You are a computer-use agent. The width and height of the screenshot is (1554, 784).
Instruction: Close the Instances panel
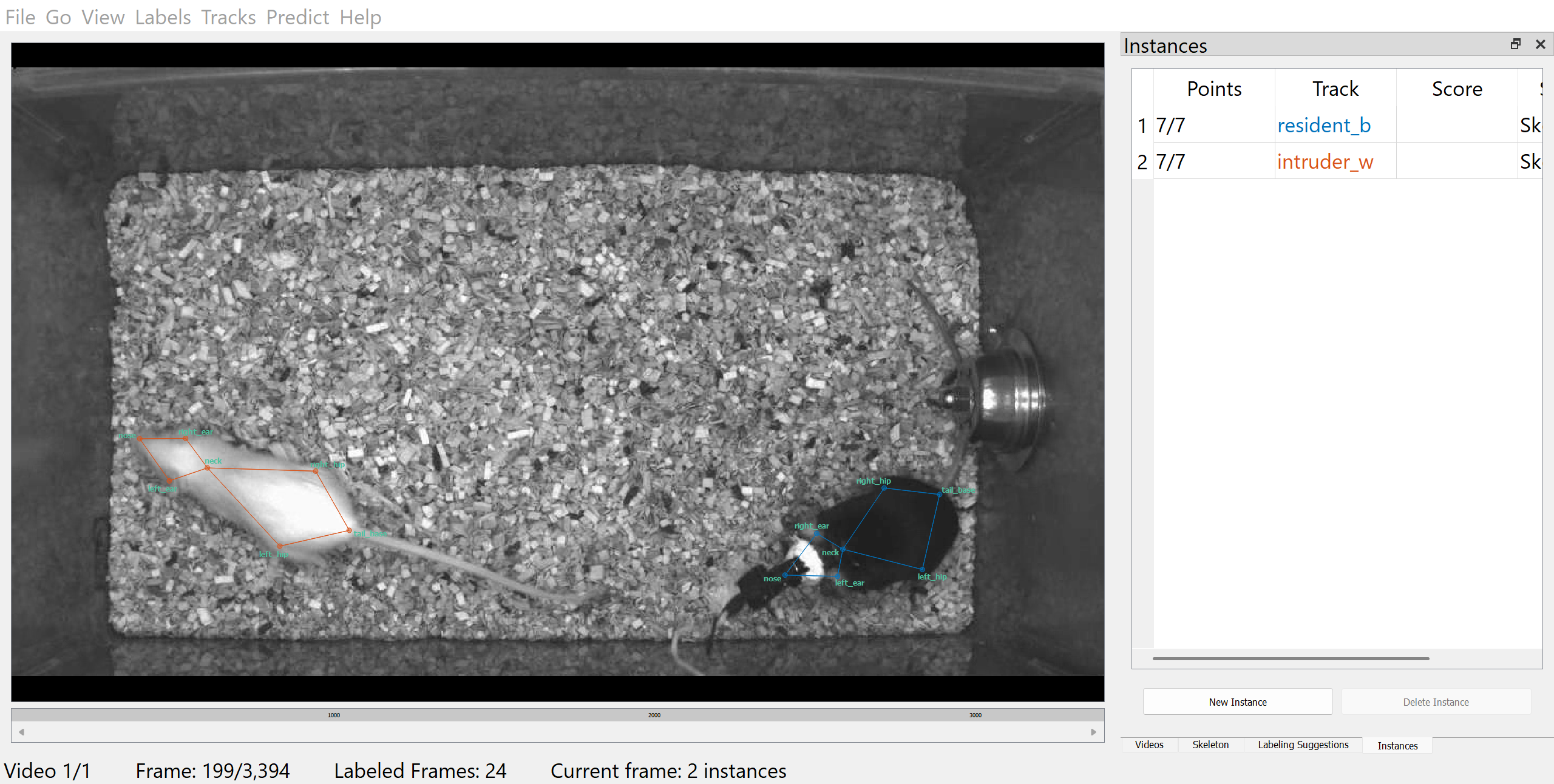[x=1540, y=44]
